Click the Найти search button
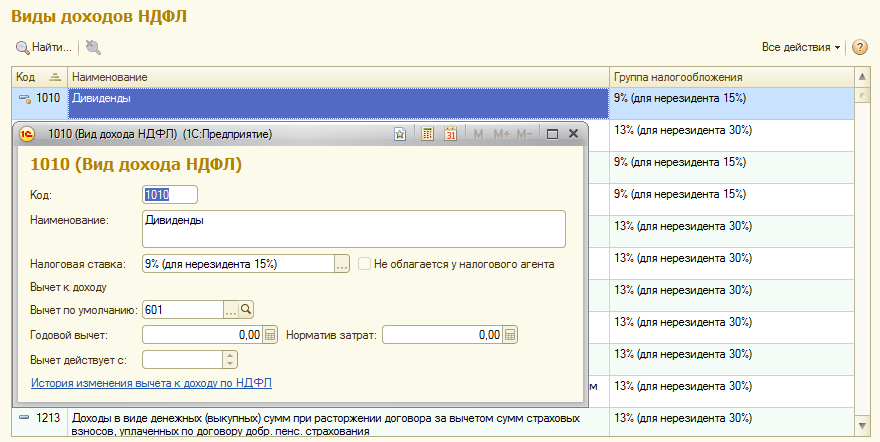This screenshot has width=880, height=442. [44, 47]
